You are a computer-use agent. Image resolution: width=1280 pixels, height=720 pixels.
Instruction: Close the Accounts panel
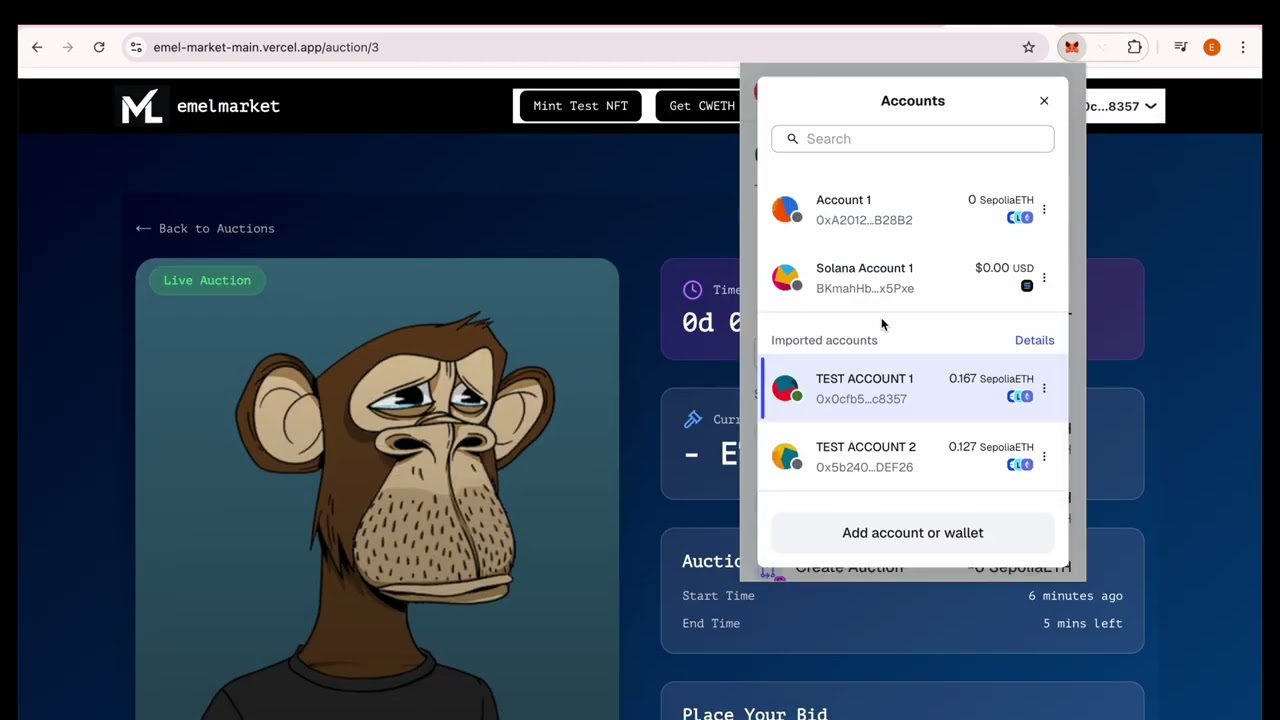[1044, 101]
